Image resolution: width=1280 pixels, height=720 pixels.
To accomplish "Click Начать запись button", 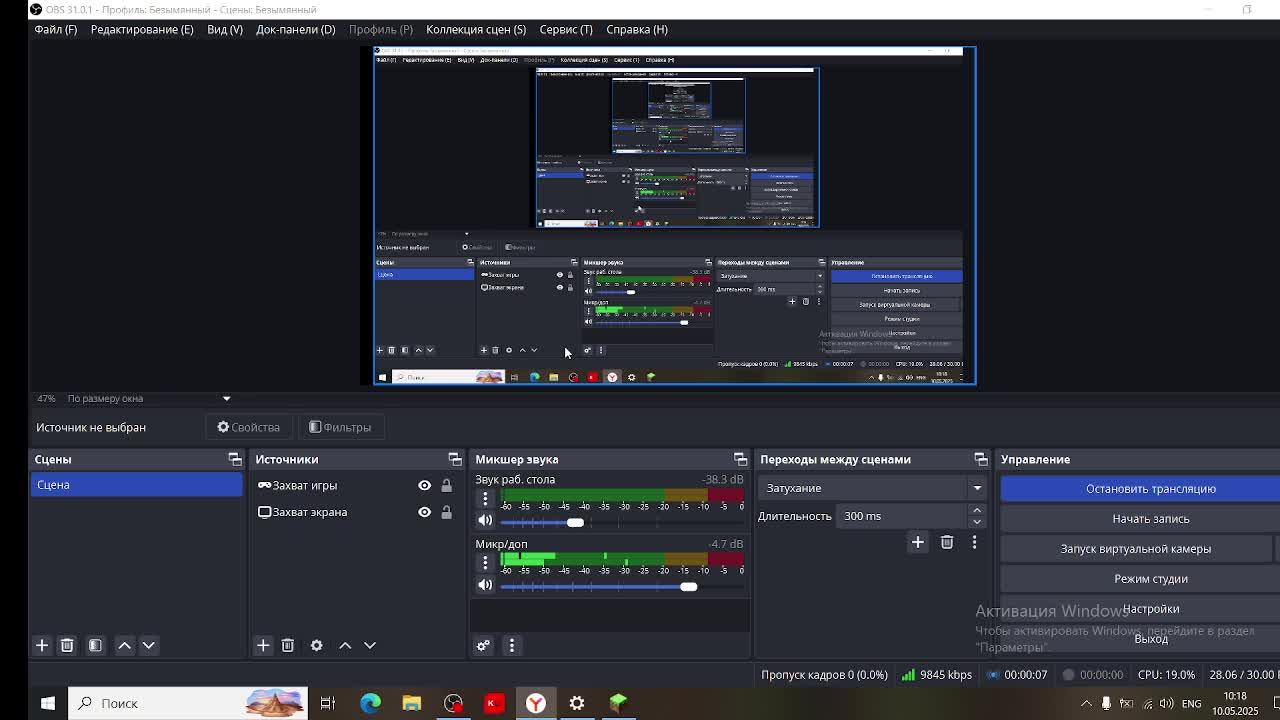I will (x=1141, y=518).
